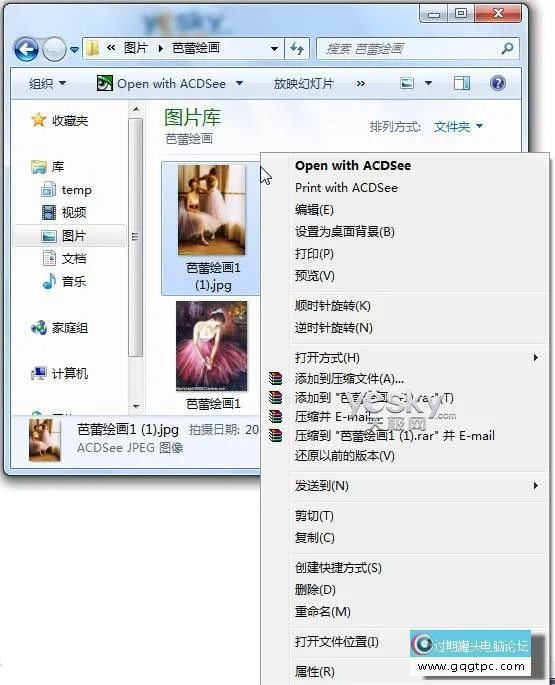Click the 家庭组 homegroup icon

(x=39, y=328)
